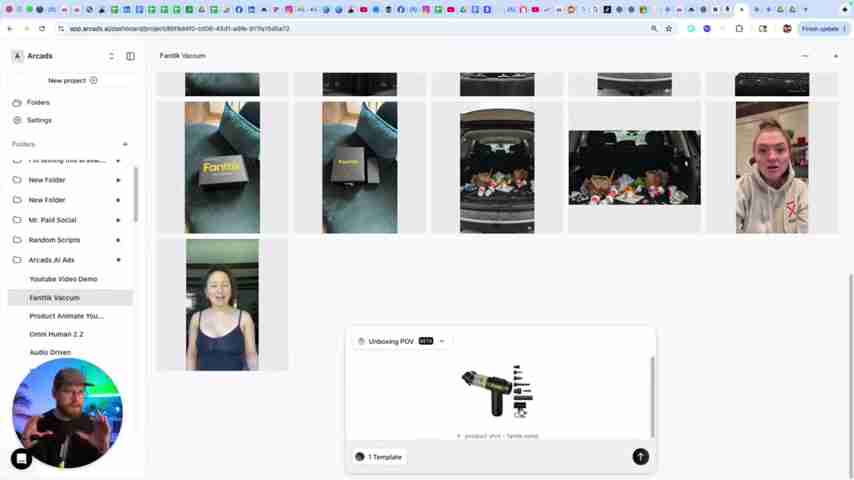Click the New project button
The image size is (854, 480).
[x=72, y=80]
